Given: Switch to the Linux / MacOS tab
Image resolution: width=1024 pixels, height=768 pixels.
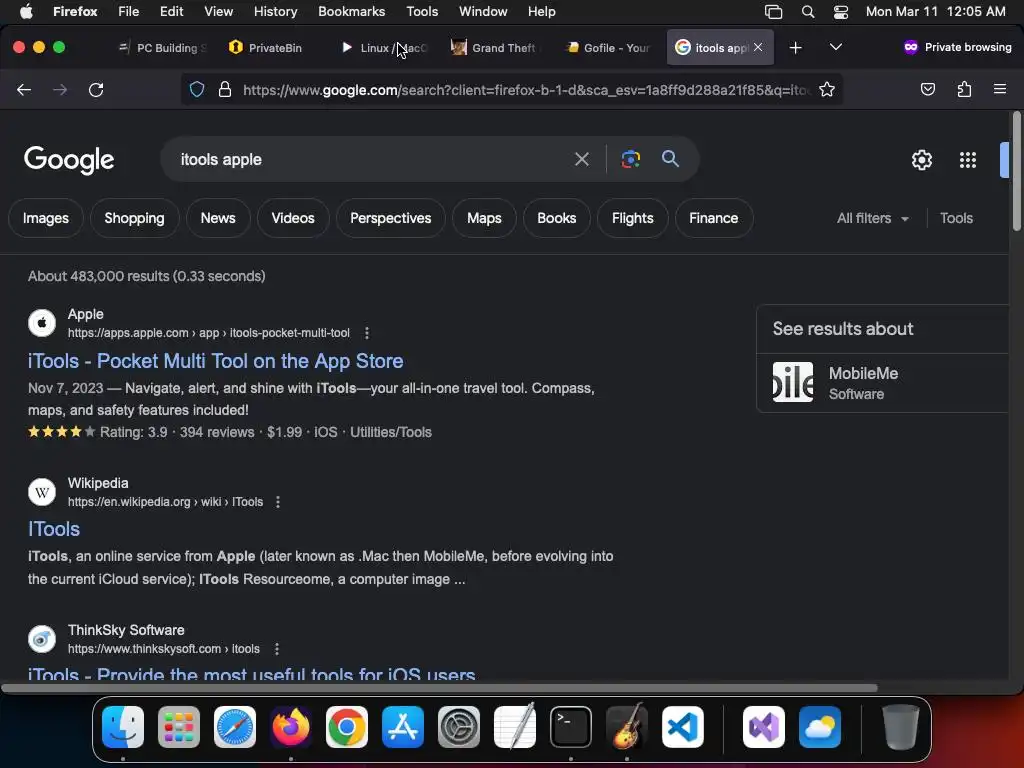Looking at the screenshot, I should 382,48.
